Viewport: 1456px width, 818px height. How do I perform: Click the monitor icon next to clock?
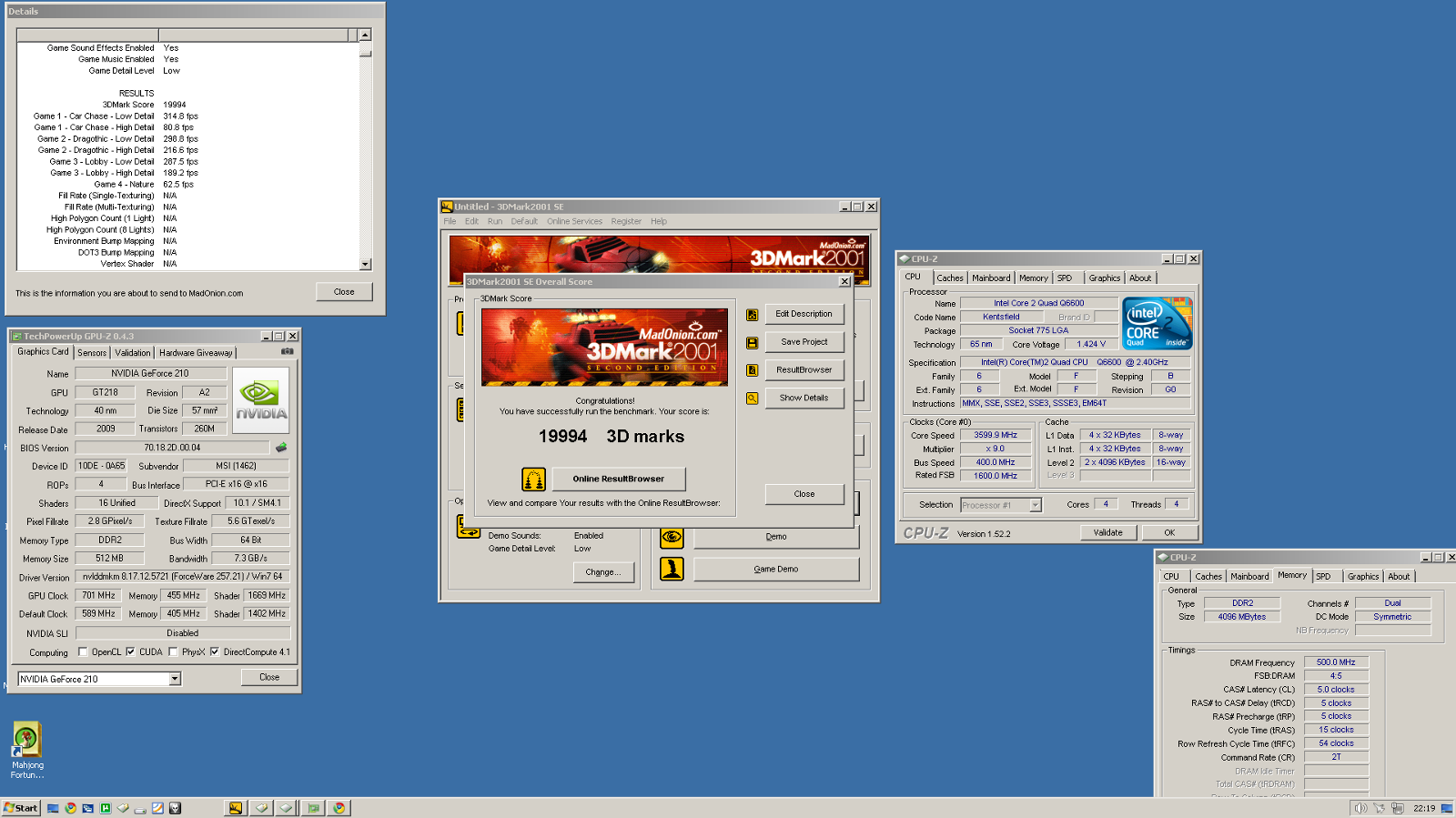[1447, 808]
